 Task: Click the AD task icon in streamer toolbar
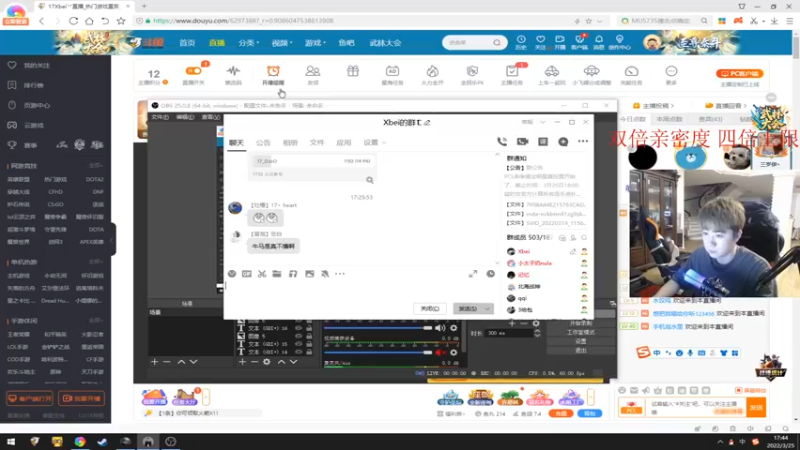pos(392,71)
